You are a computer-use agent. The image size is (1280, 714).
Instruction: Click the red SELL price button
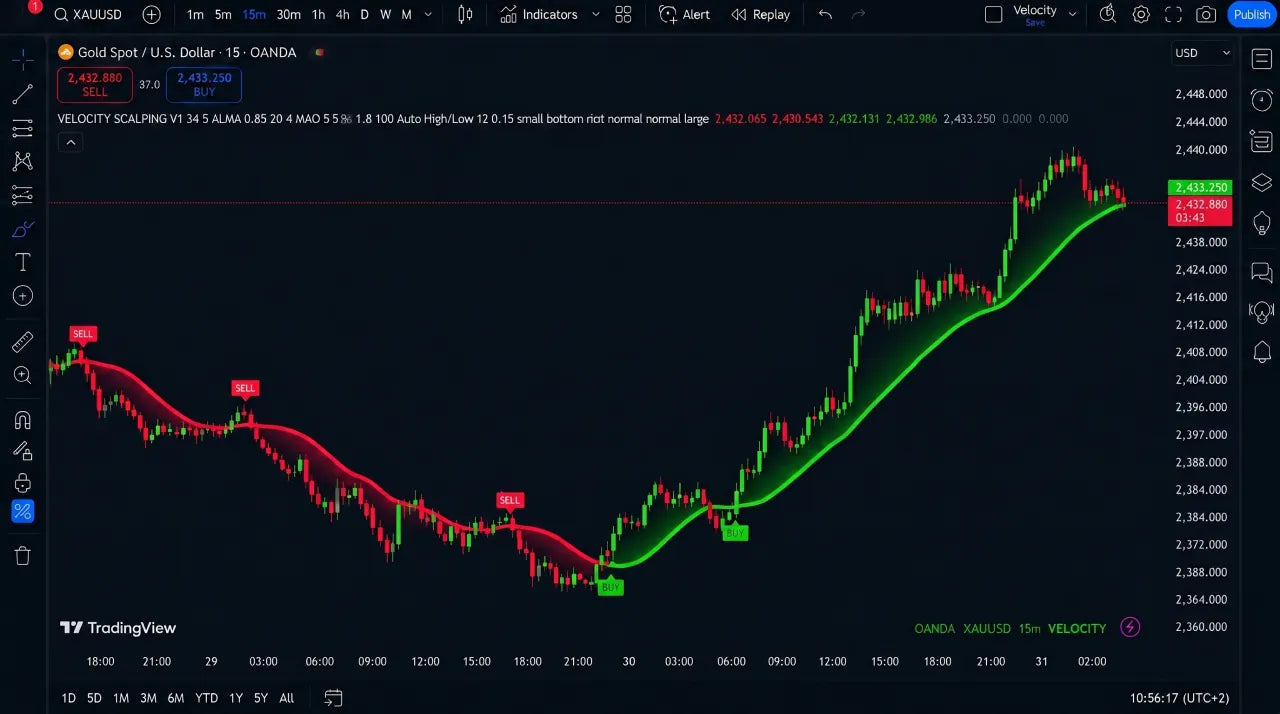click(95, 84)
